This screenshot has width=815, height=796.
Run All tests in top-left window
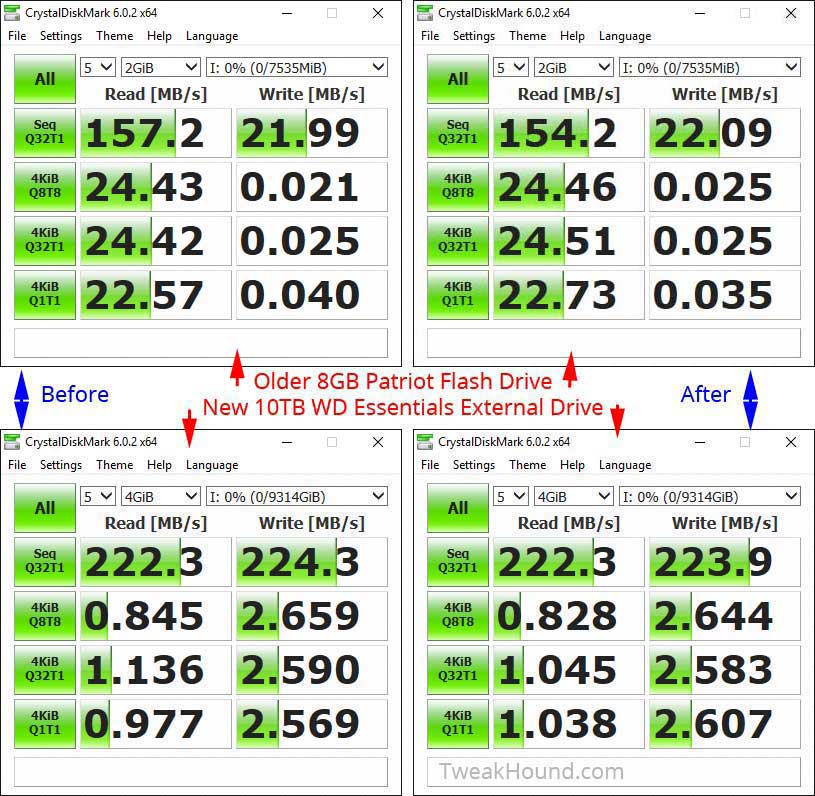click(45, 79)
